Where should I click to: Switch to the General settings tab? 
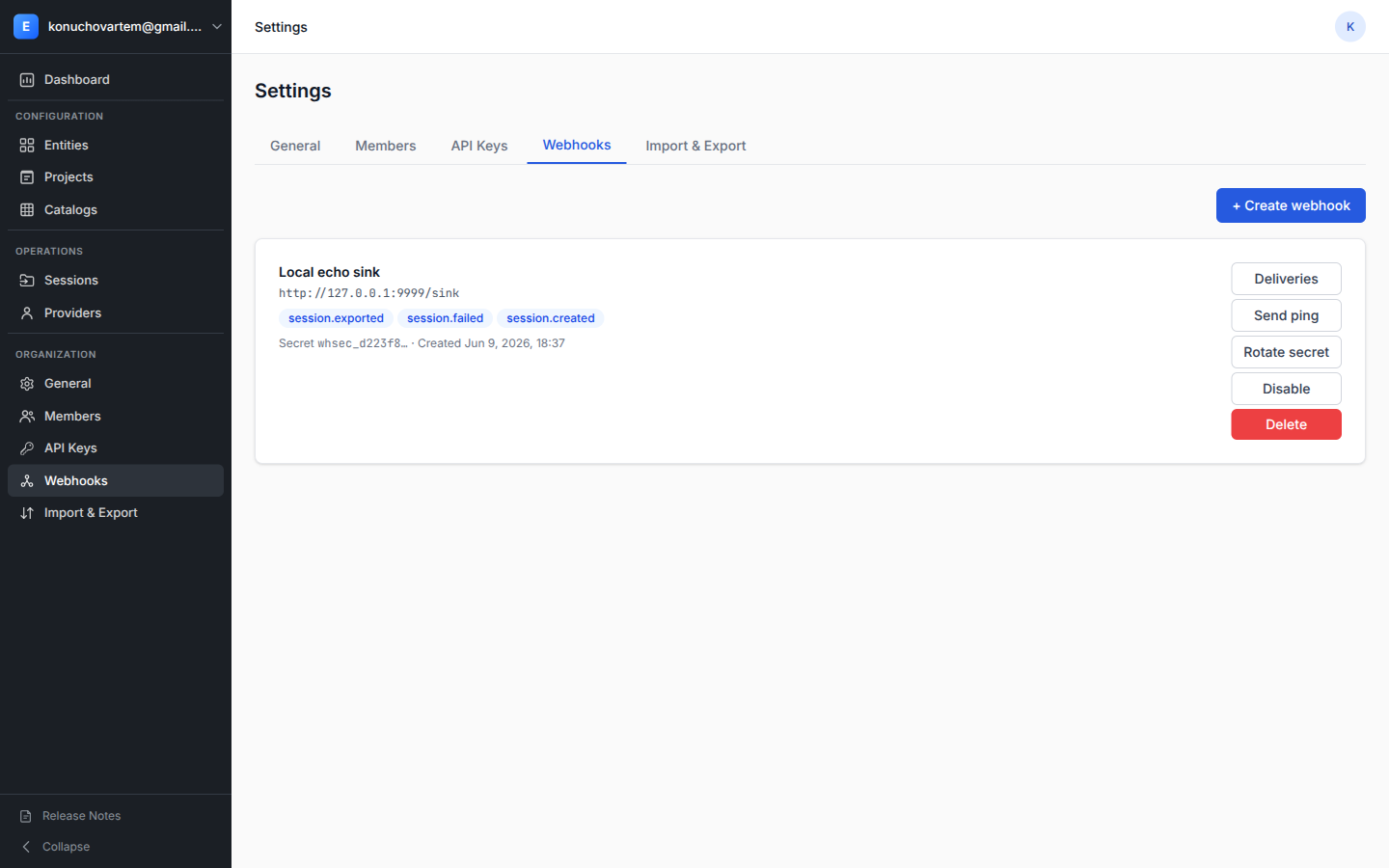[295, 146]
